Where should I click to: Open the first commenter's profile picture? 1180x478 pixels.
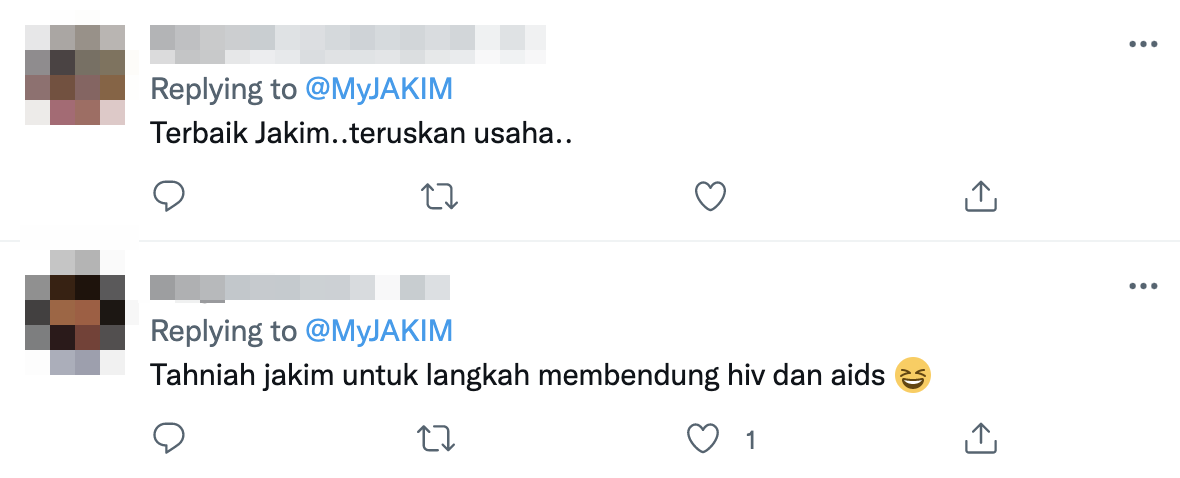pyautogui.click(x=75, y=75)
